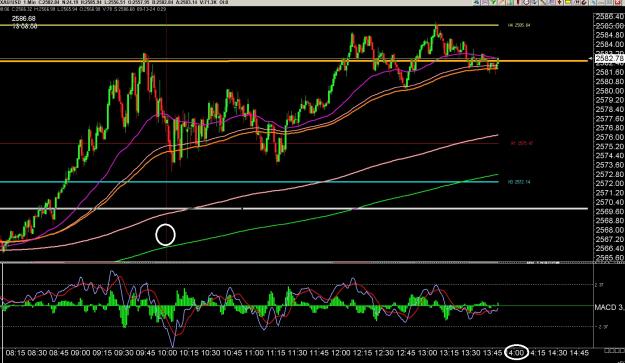
Task: Select the current price marker 2582.78
Action: [609, 59]
